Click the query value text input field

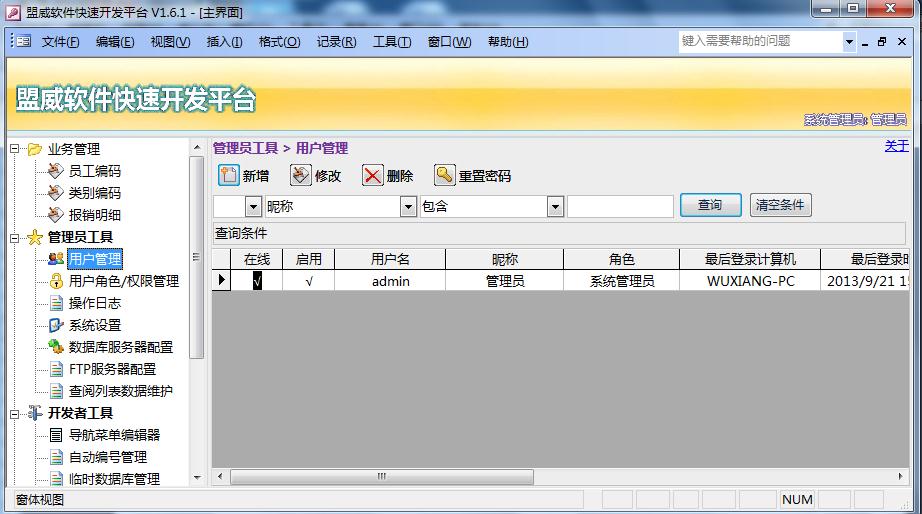click(620, 206)
